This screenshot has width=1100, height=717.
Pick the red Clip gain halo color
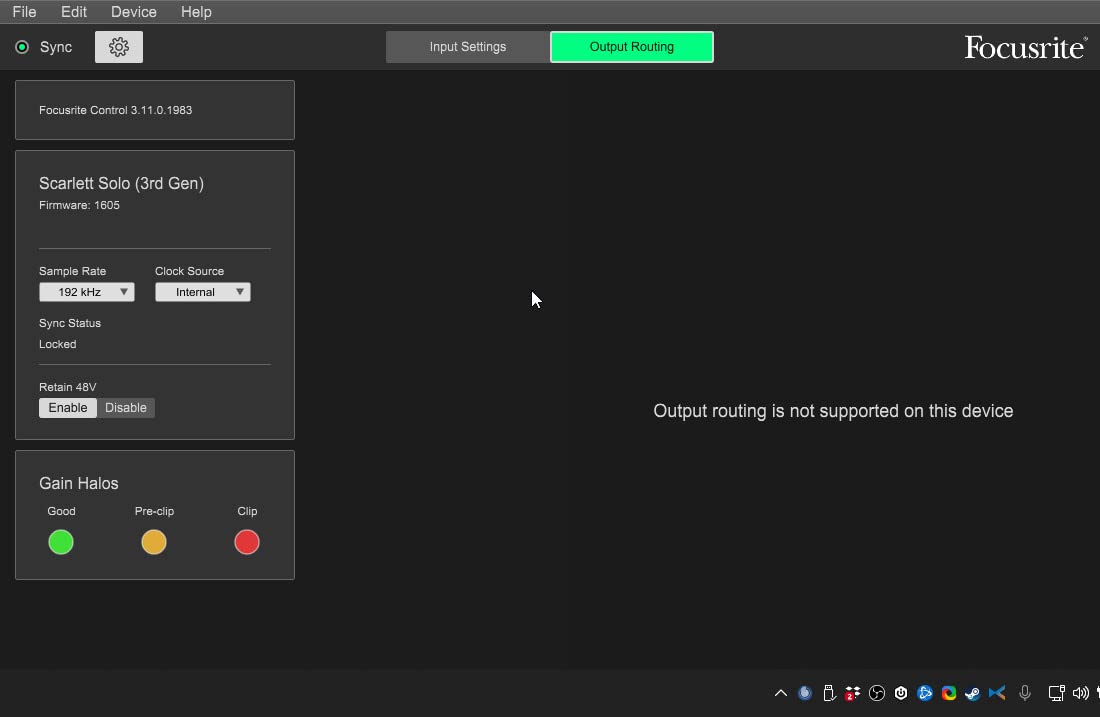coord(247,542)
